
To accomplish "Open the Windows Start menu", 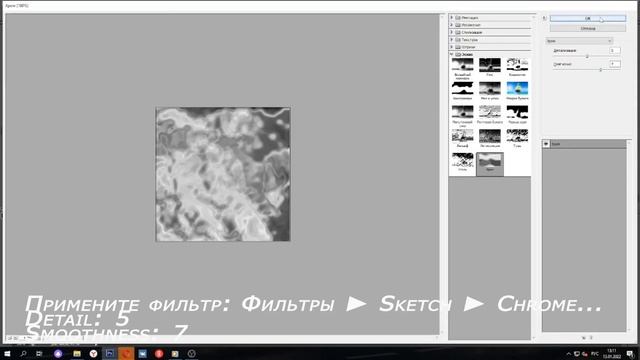I will pos(7,353).
